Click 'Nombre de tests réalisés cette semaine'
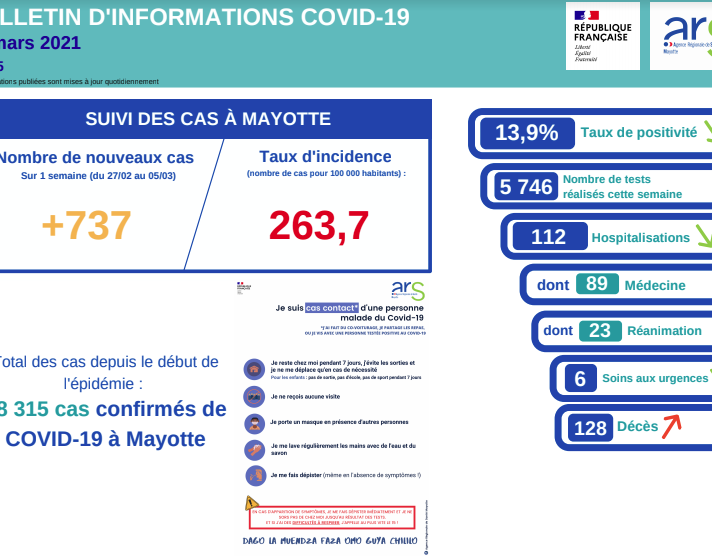 point(622,187)
